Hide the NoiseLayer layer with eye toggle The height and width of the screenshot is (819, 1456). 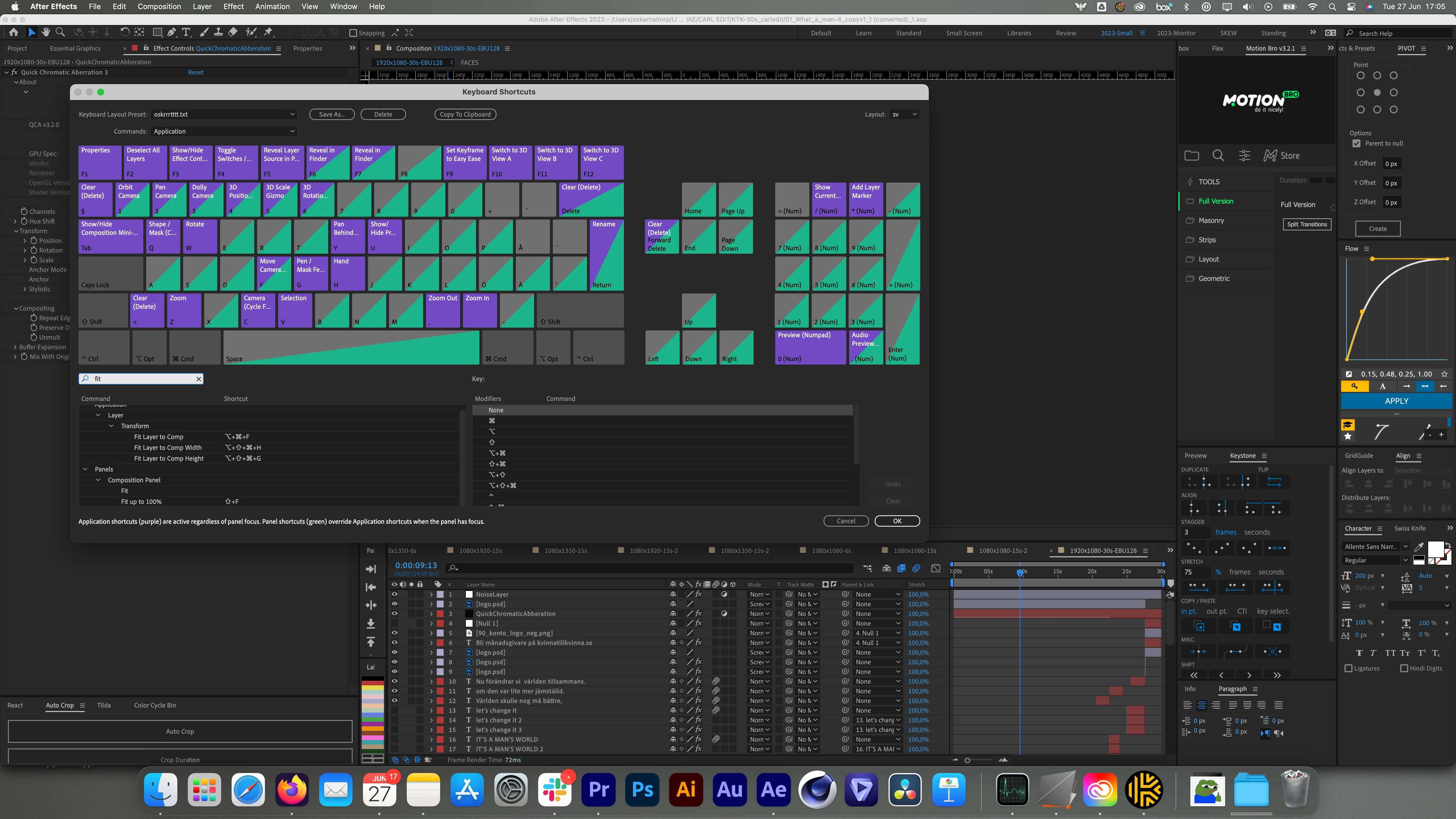tap(394, 595)
